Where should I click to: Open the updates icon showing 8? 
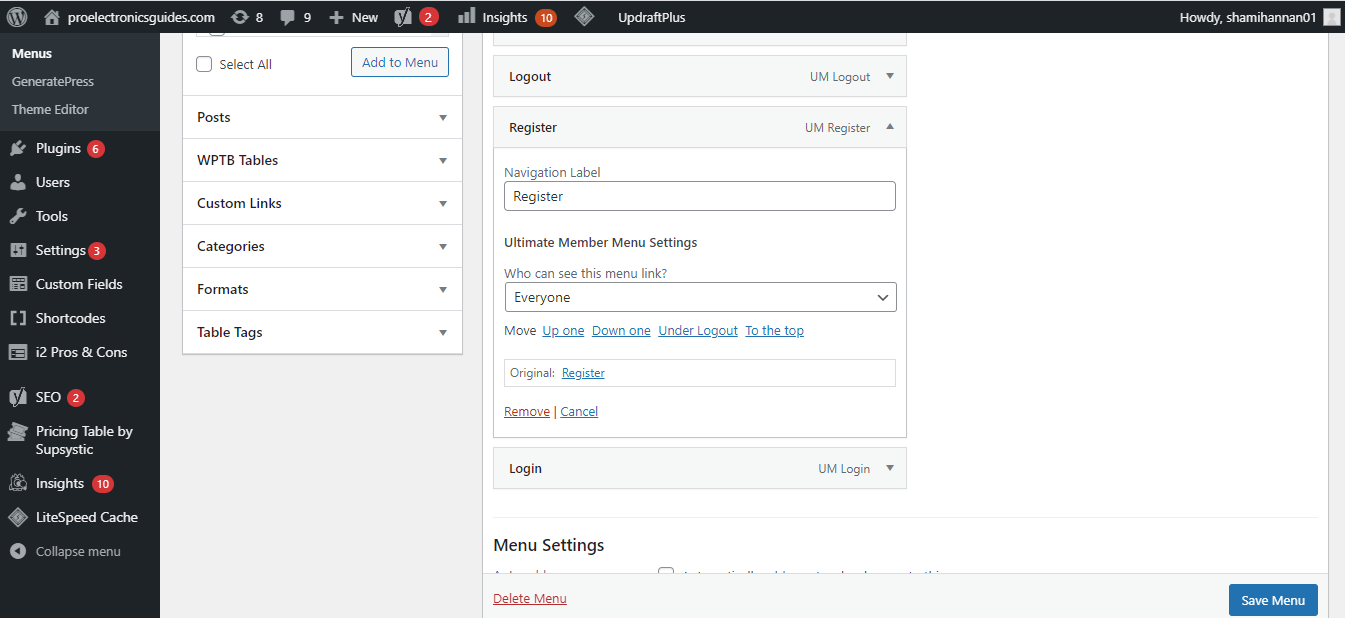(239, 17)
